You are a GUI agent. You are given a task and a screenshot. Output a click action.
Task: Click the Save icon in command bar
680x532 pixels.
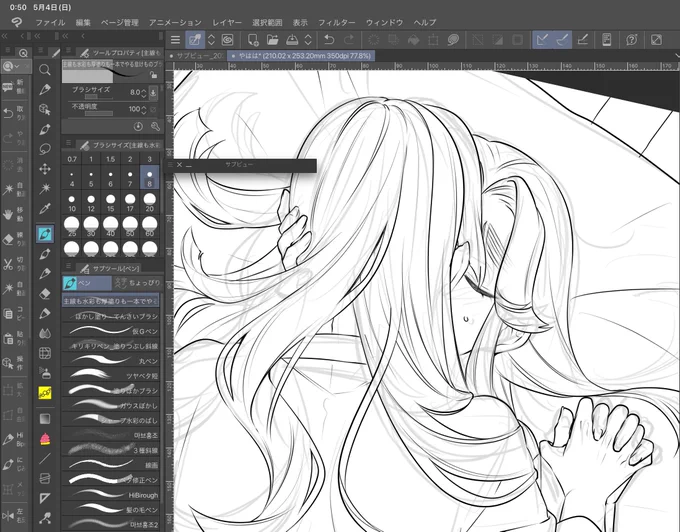coord(292,40)
